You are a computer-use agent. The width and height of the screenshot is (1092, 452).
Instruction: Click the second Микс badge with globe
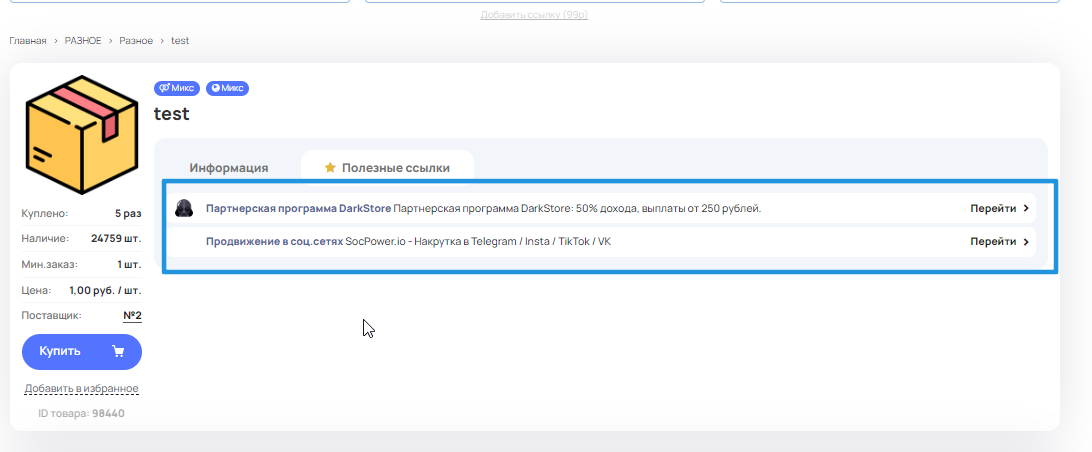tap(227, 88)
